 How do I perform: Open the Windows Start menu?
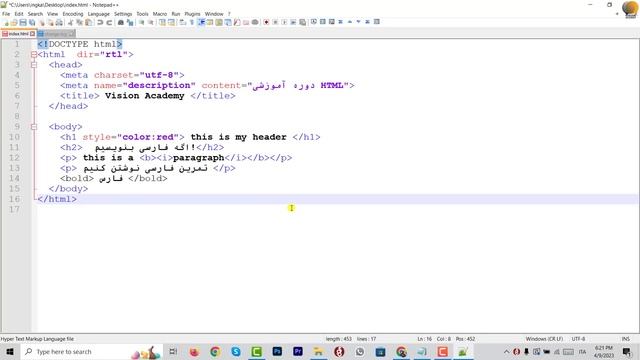(x=10, y=351)
